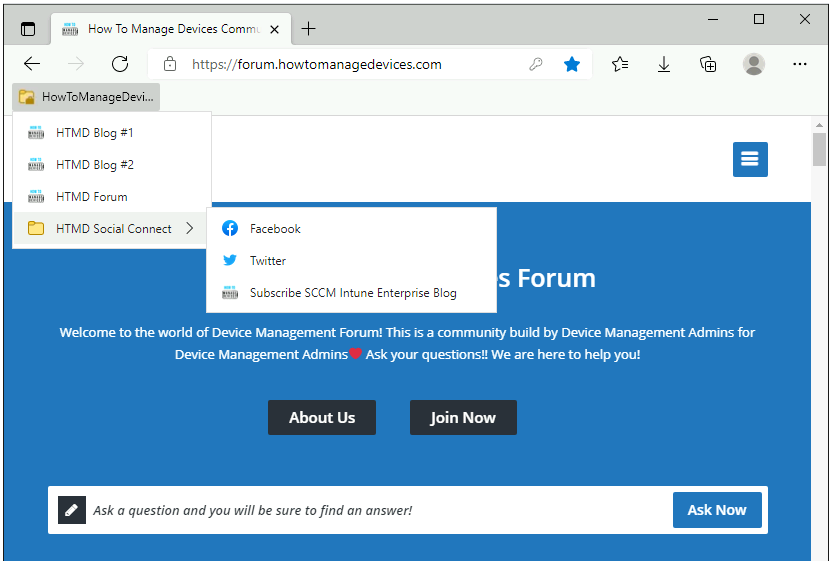Click the Ask Now button
Screen dimensions: 833x561
(x=717, y=510)
